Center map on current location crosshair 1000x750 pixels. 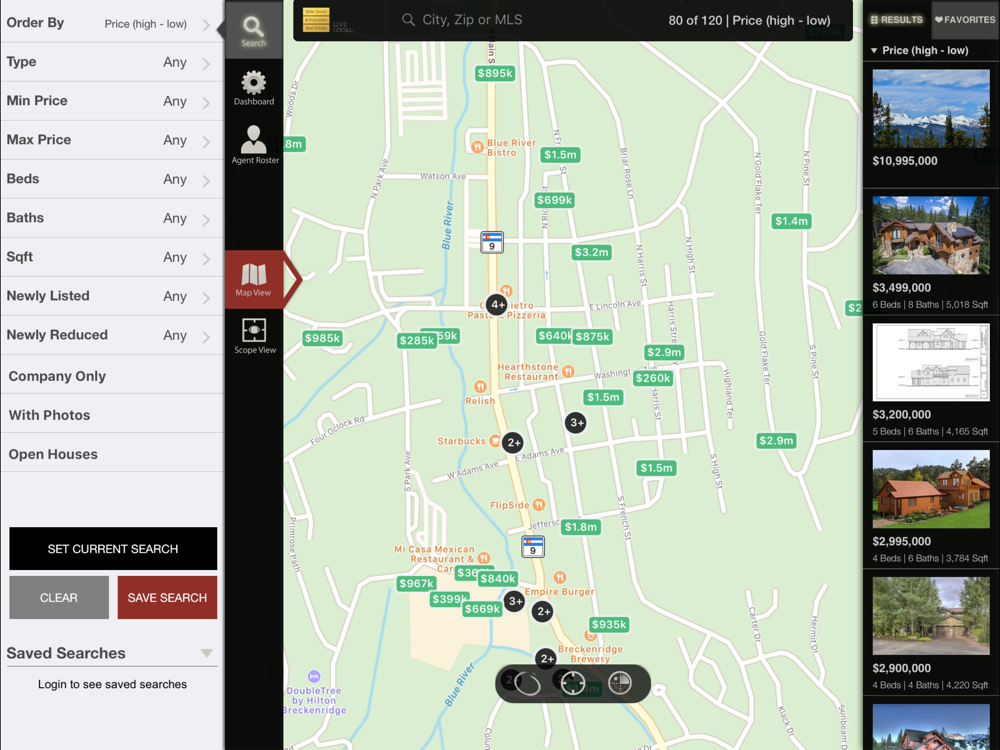coord(573,683)
